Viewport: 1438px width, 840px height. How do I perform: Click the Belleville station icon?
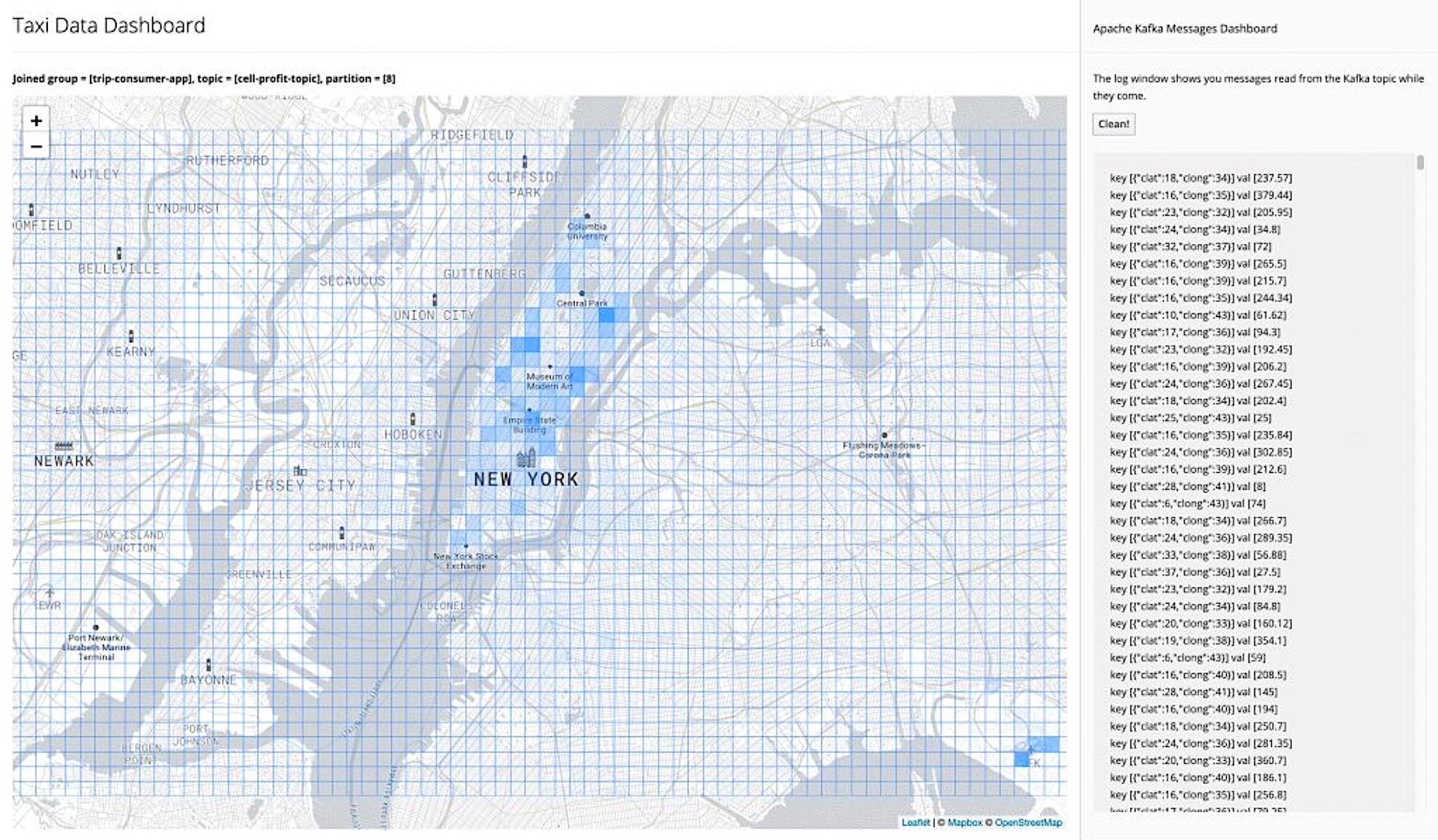pyautogui.click(x=119, y=253)
